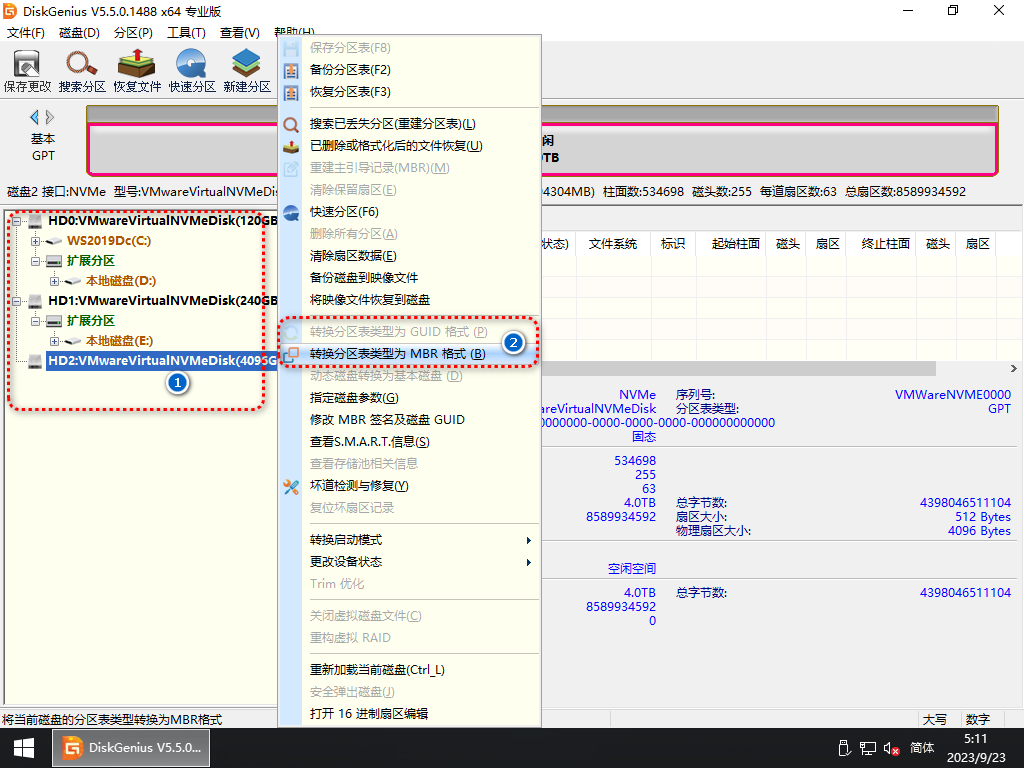Click the horizontal scrollbar right arrow

tap(1015, 369)
